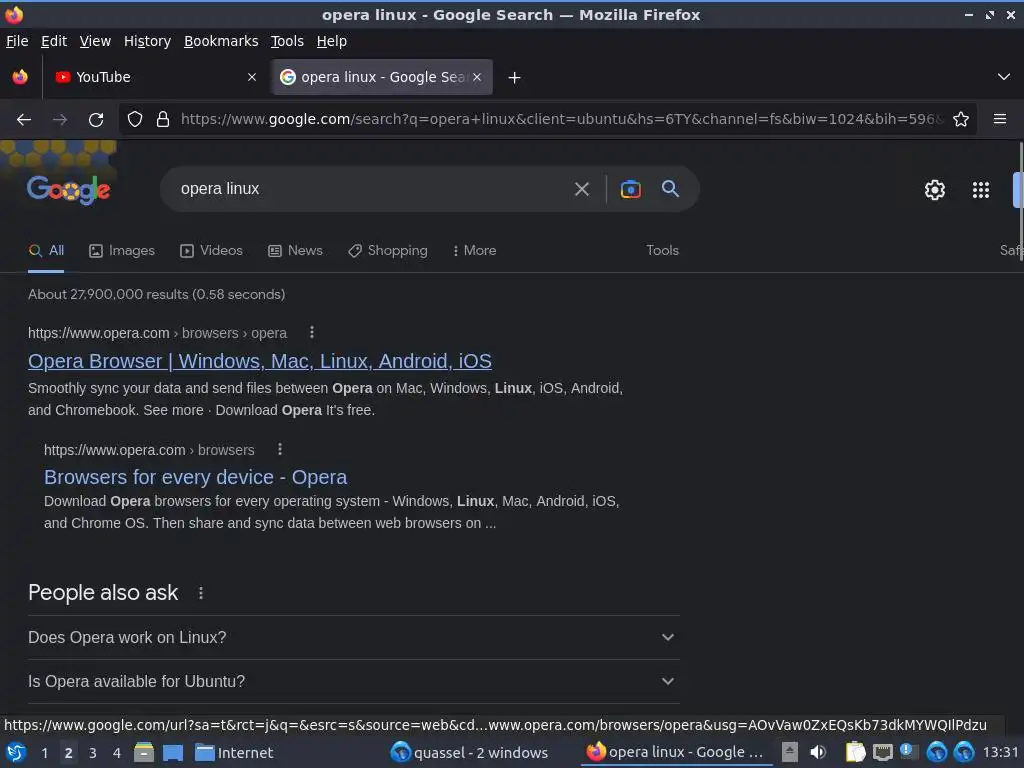Viewport: 1024px width, 768px height.
Task: Click show desktop taskbar icon
Action: point(172,753)
